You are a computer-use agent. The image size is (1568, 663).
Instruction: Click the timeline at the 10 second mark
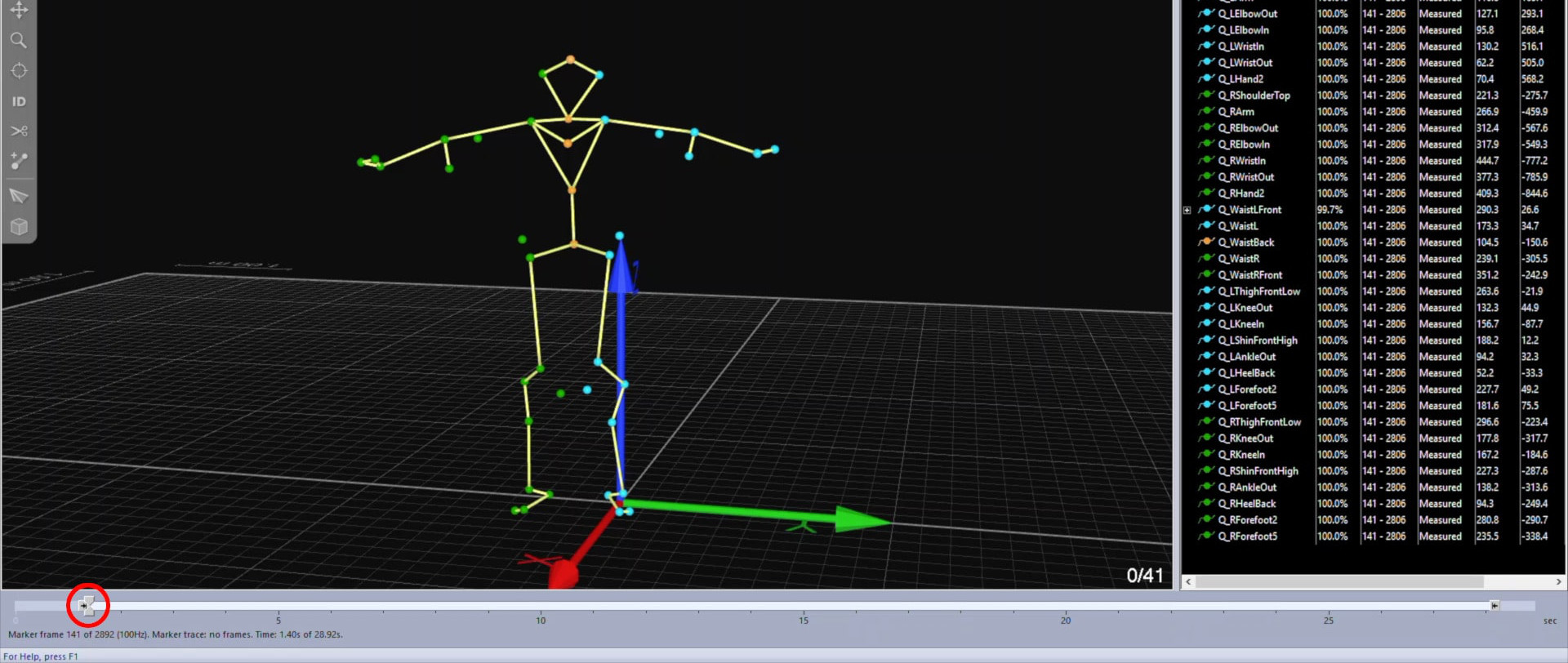pyautogui.click(x=541, y=607)
